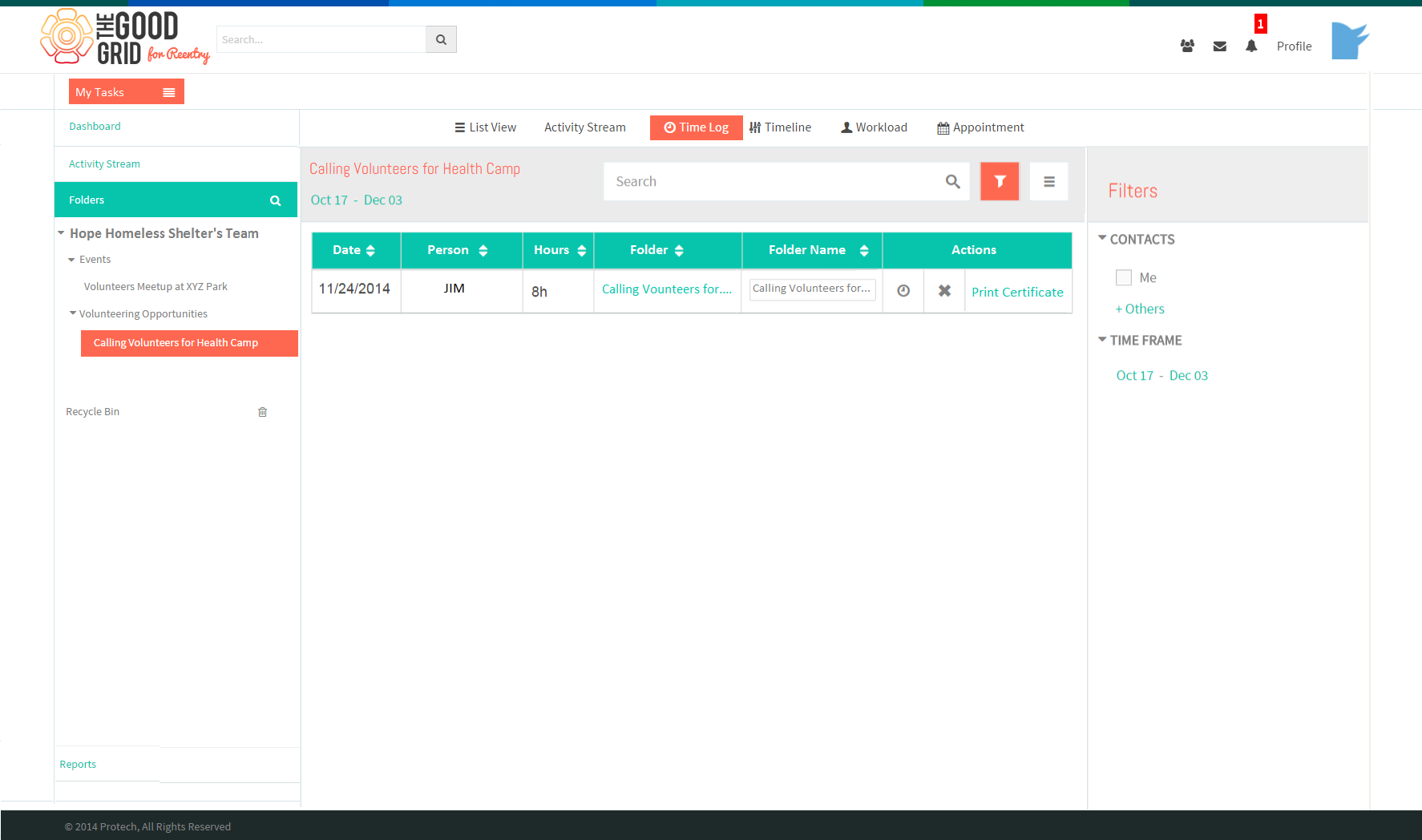Screen dimensions: 1422x840
Task: Click the Folders search magnifier icon
Action: click(x=276, y=201)
